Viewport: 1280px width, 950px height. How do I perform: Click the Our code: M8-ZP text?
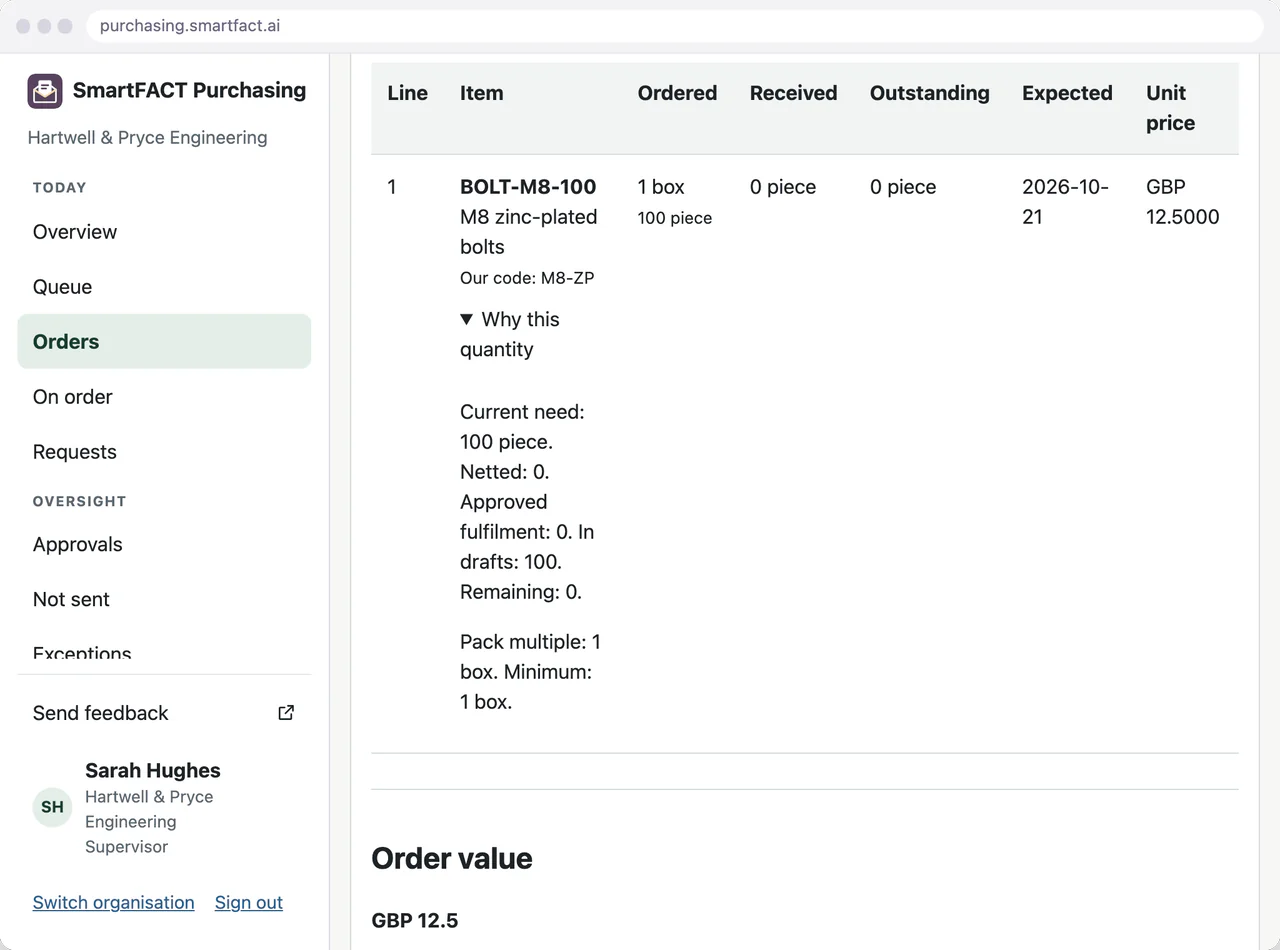(527, 278)
